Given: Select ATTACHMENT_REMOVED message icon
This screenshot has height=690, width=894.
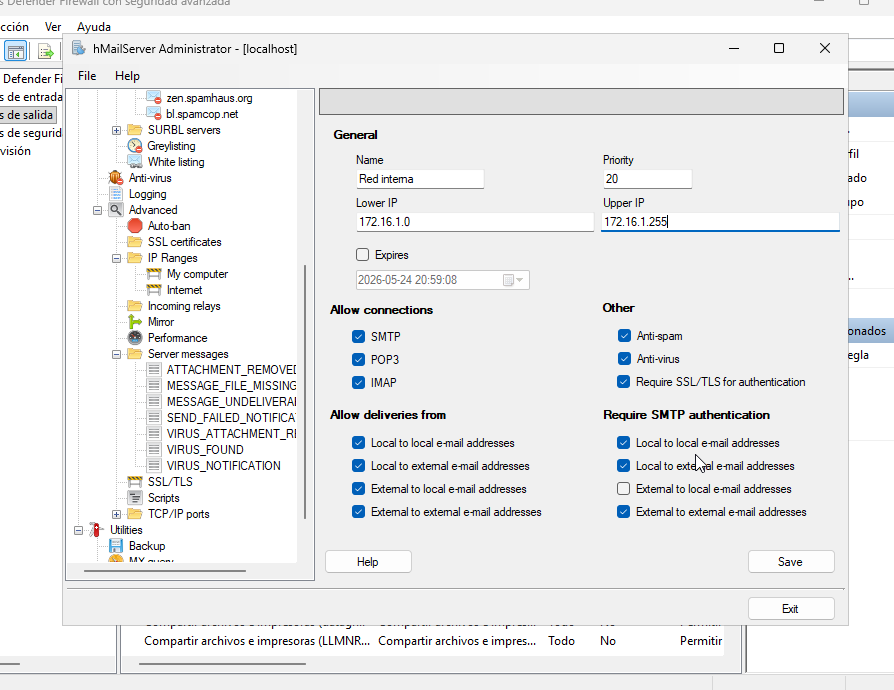Looking at the screenshot, I should 153,370.
